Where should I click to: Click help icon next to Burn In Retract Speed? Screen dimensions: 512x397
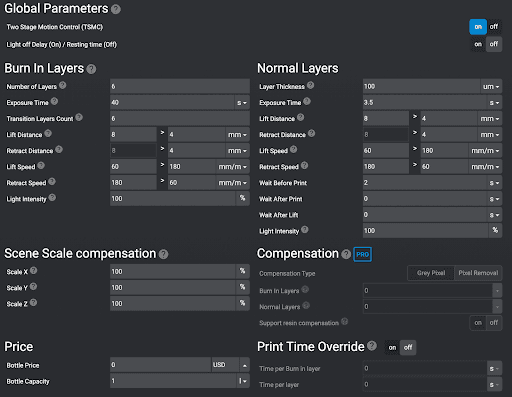click(52, 181)
